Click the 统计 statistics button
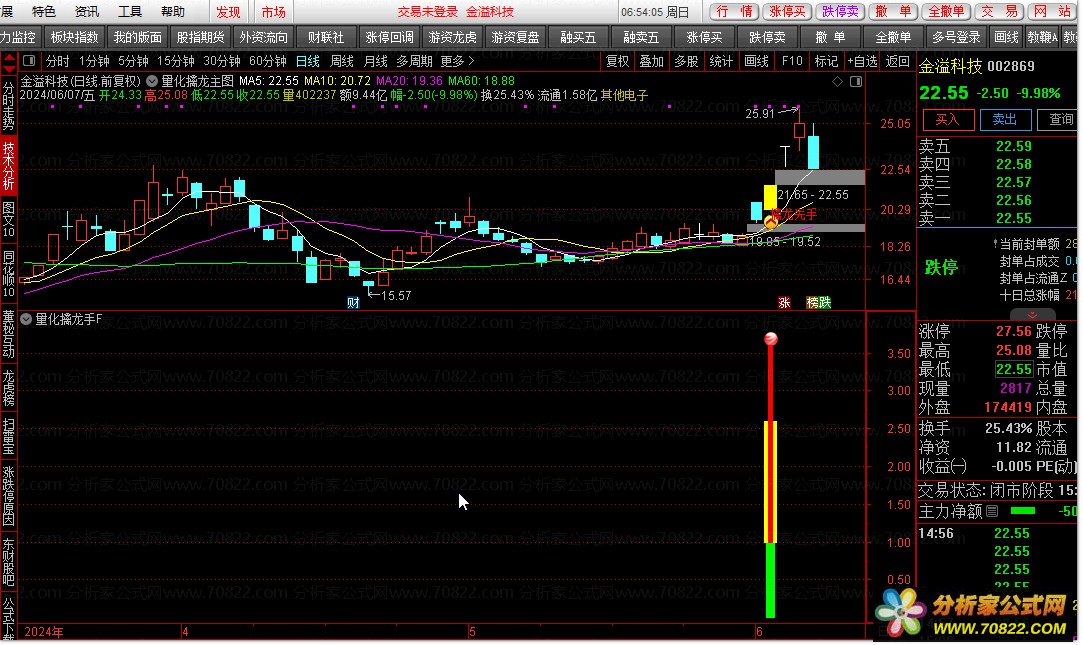This screenshot has height=645, width=1083. [x=721, y=61]
